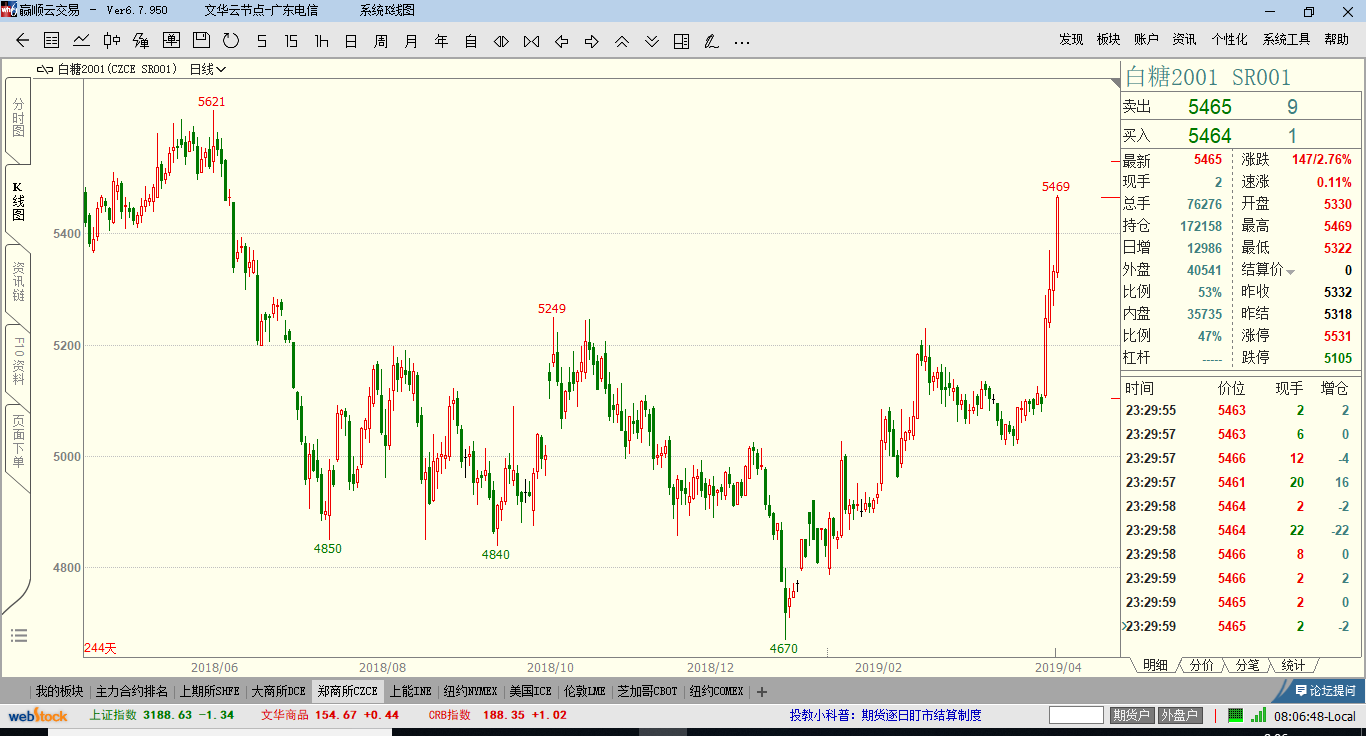Click the save (floppy disk) toolbar icon

(x=201, y=40)
